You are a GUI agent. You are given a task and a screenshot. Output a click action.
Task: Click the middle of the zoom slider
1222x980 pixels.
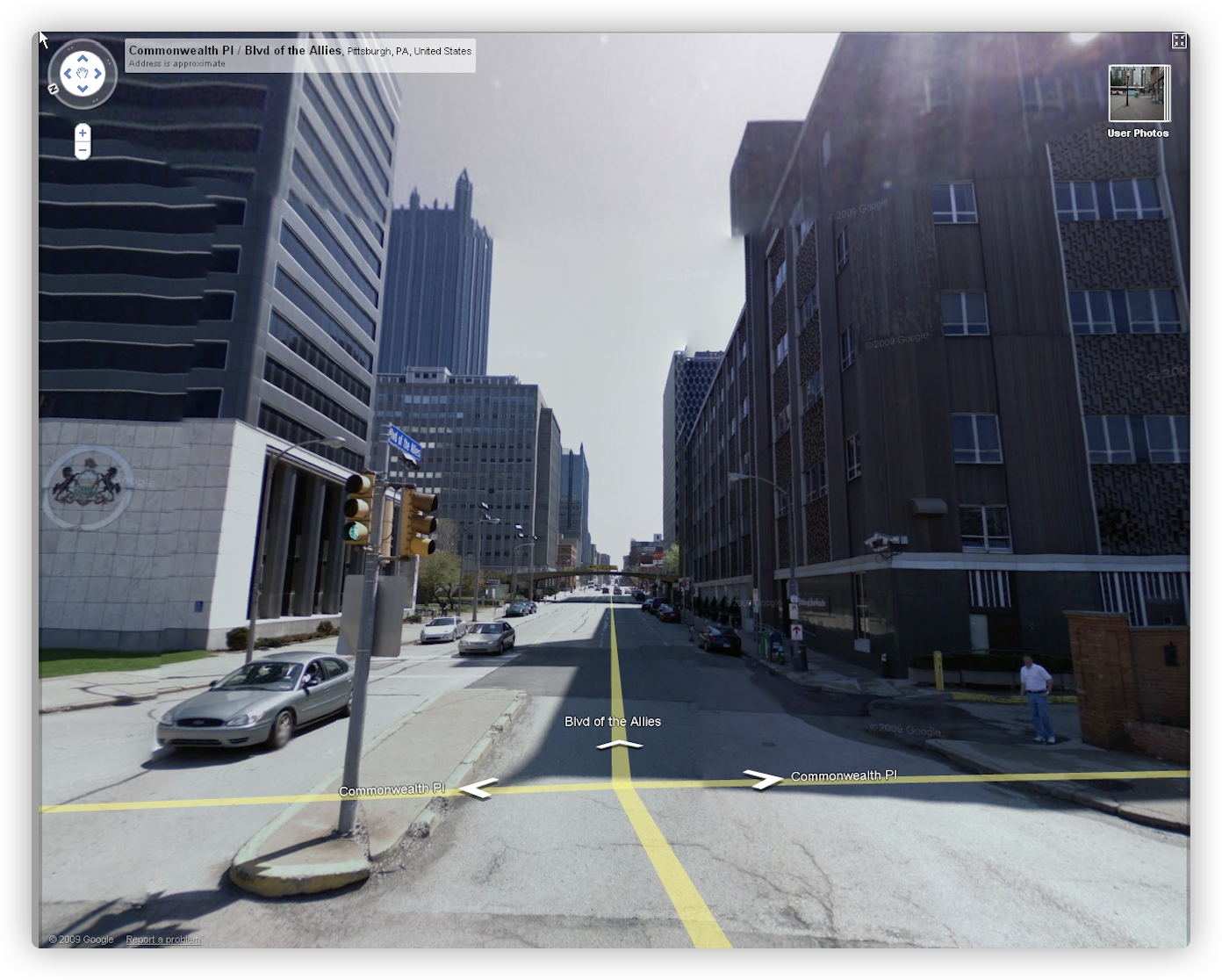[x=82, y=141]
